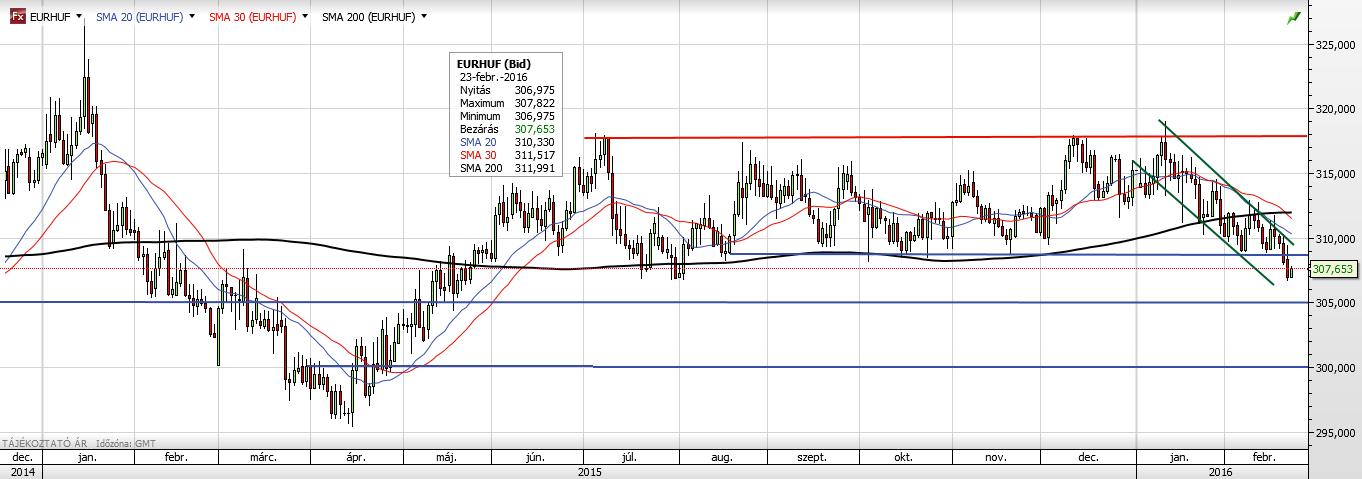
Task: Click the máj. month label on the time axis
Action: [446, 457]
